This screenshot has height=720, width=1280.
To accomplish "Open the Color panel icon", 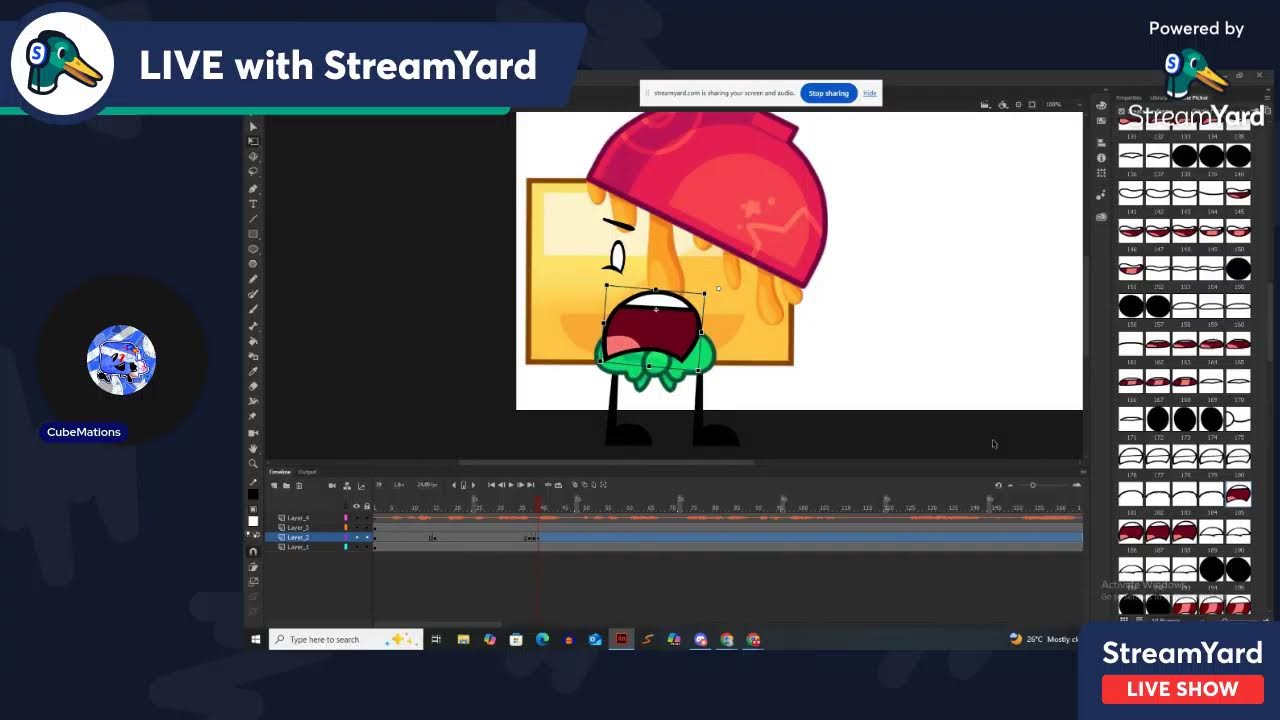I will pos(1101,105).
